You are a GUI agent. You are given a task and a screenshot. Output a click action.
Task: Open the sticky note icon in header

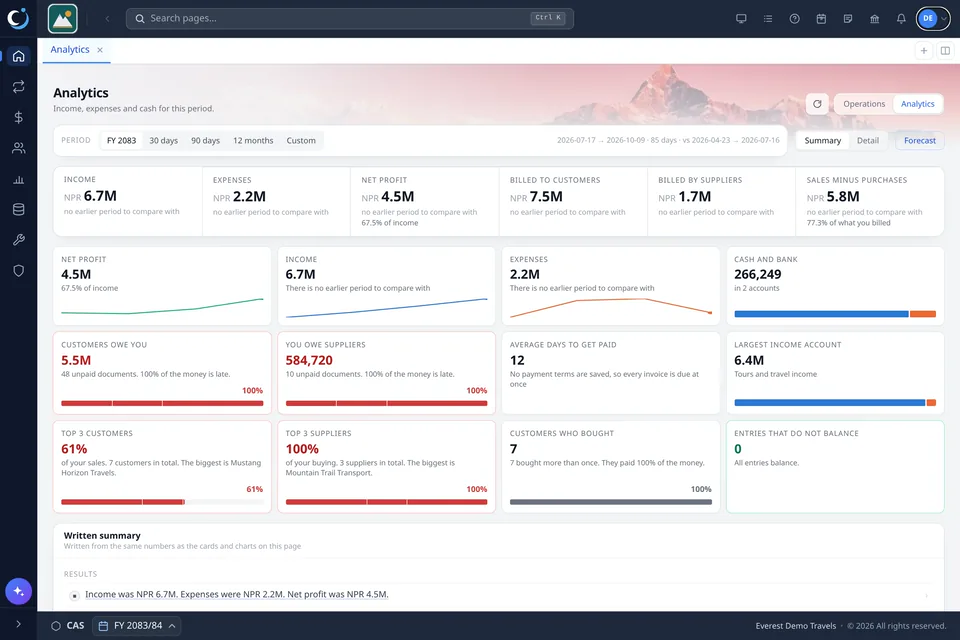pos(848,18)
